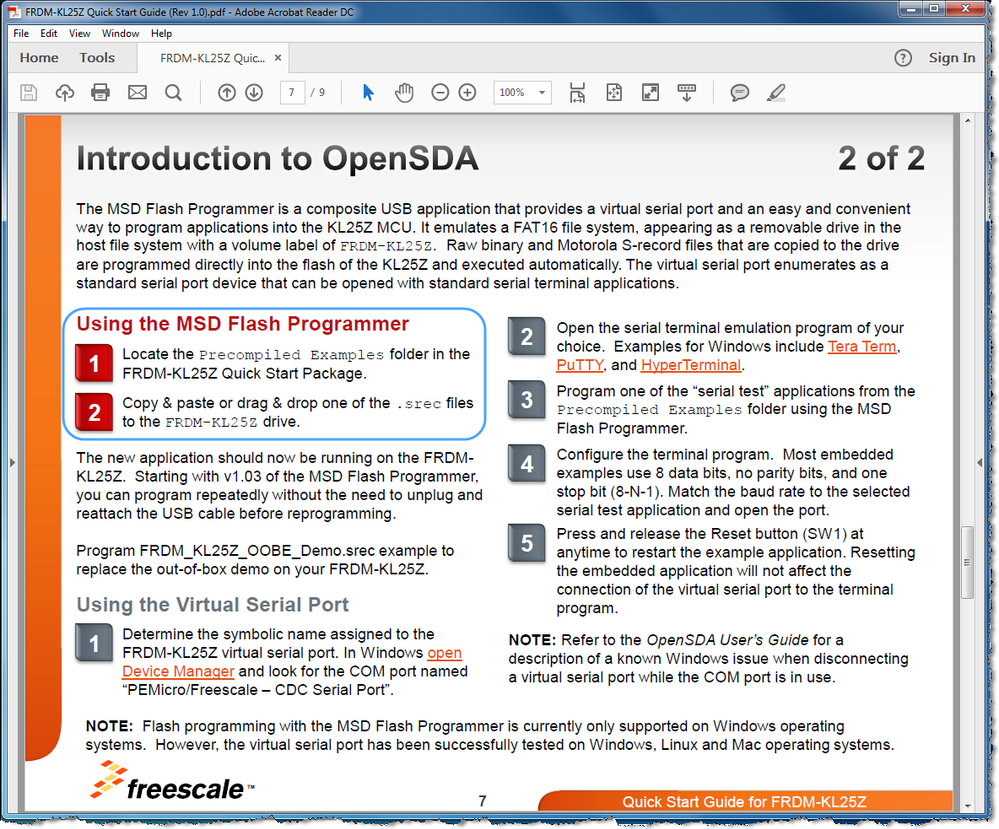
Task: Follow the Tera Term link
Action: 862,347
